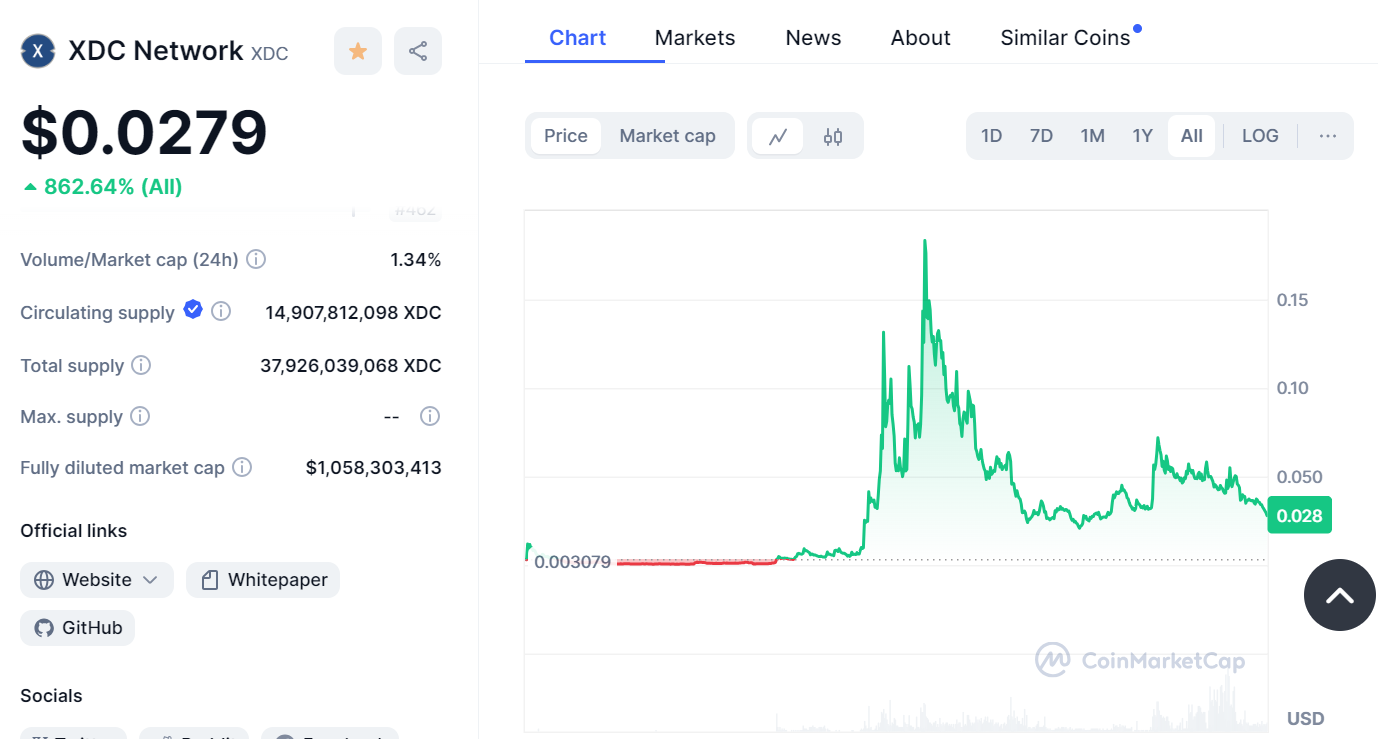
Task: Click the 0.15 axis label
Action: click(x=1292, y=300)
